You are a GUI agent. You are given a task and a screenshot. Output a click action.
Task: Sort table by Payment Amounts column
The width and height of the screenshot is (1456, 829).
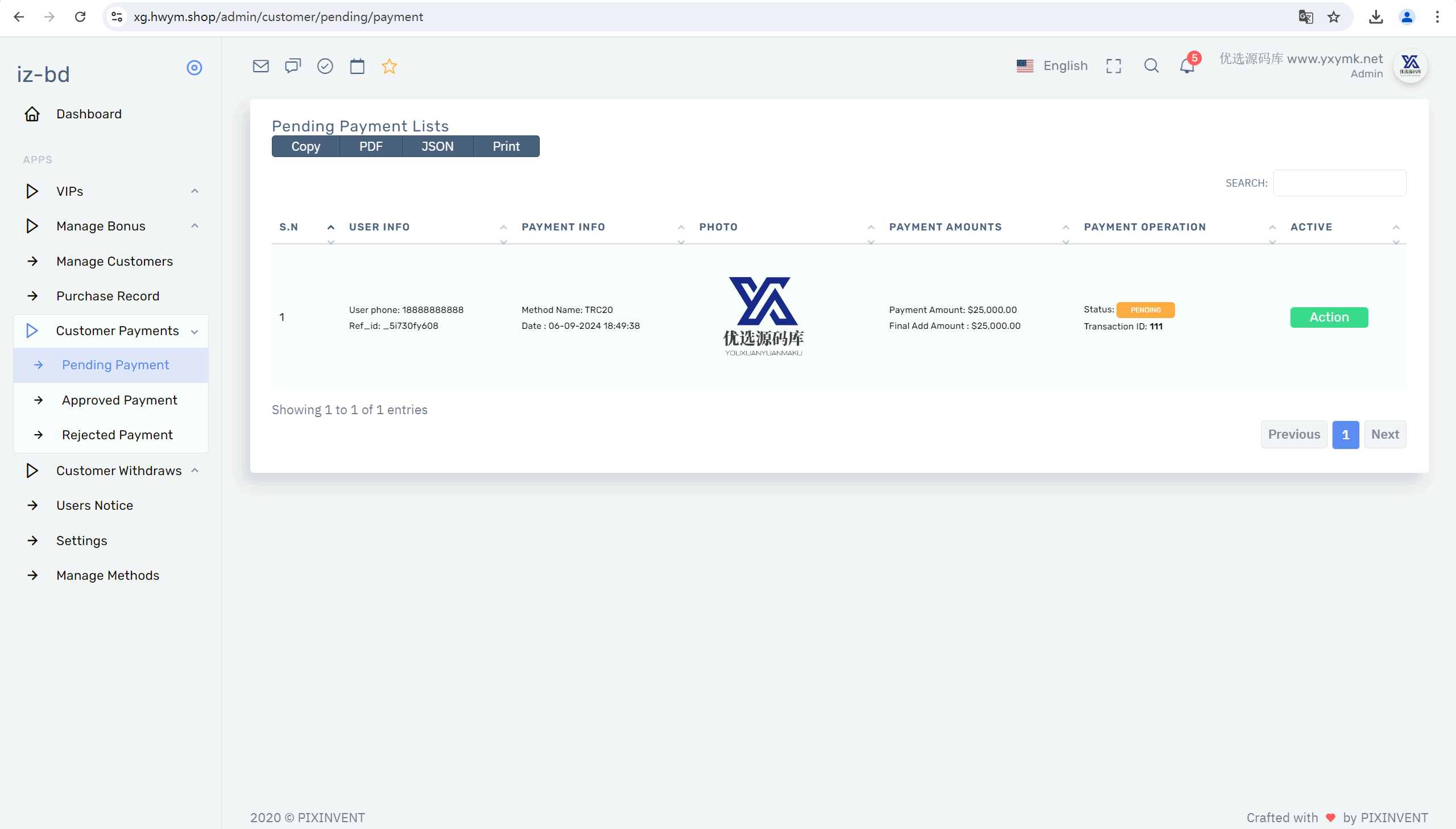[945, 227]
